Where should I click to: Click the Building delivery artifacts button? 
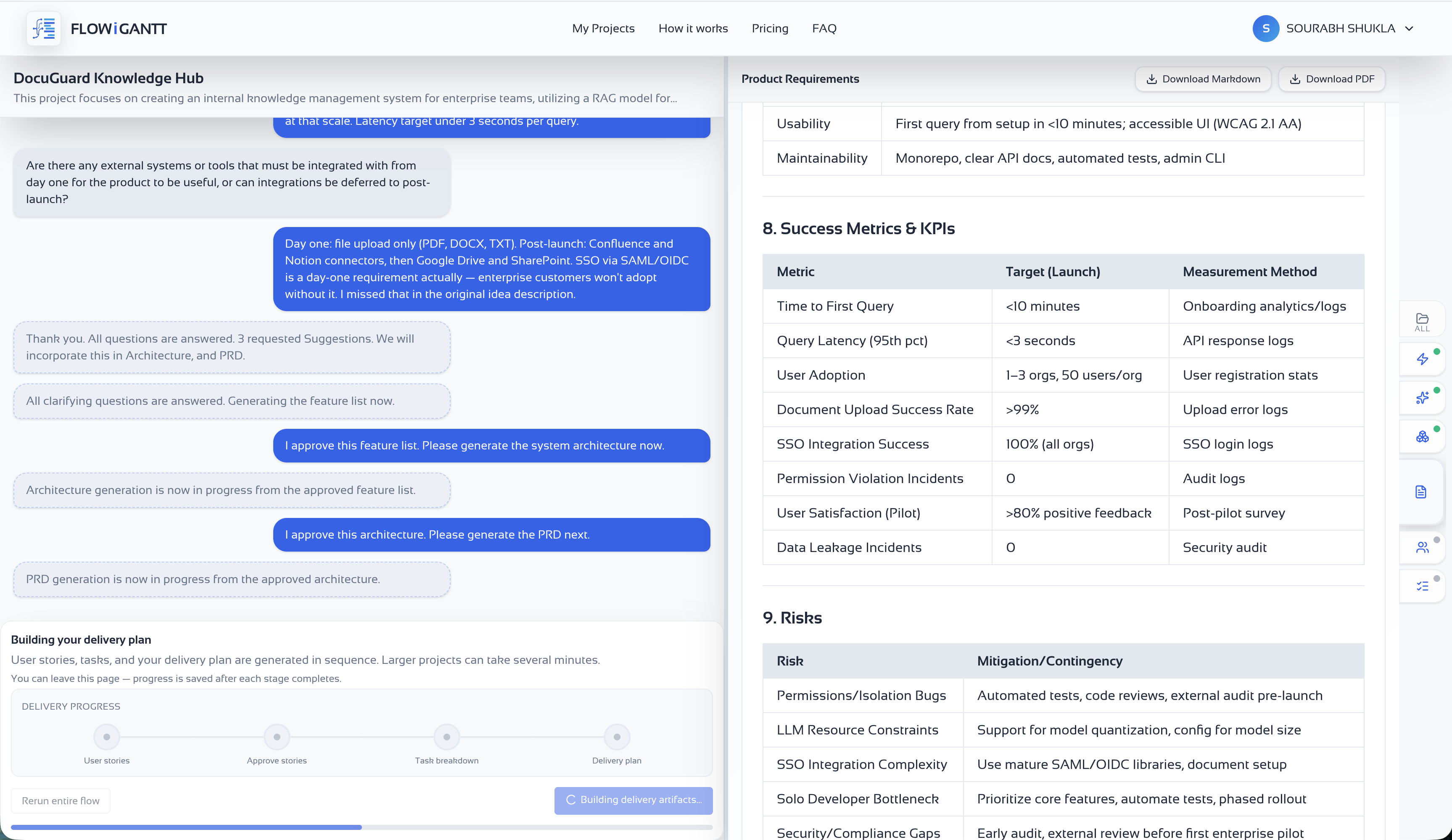(x=633, y=800)
